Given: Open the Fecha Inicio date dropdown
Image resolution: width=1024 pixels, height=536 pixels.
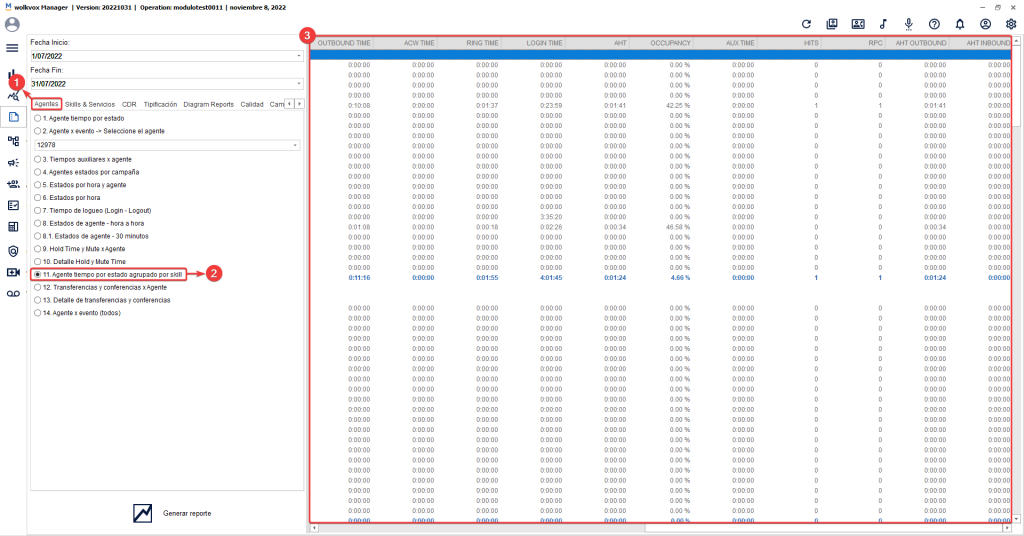Looking at the screenshot, I should pos(298,56).
